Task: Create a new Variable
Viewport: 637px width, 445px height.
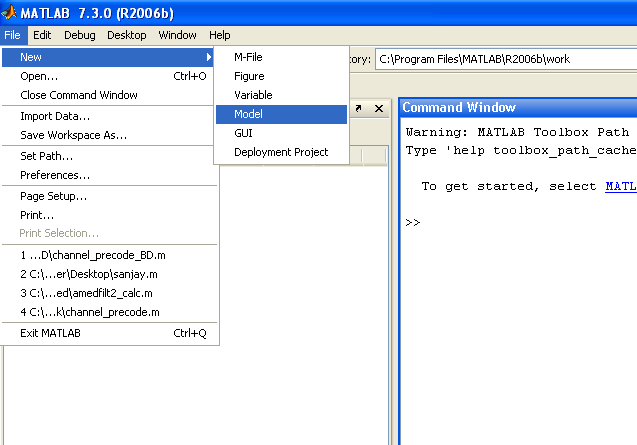Action: (x=281, y=95)
